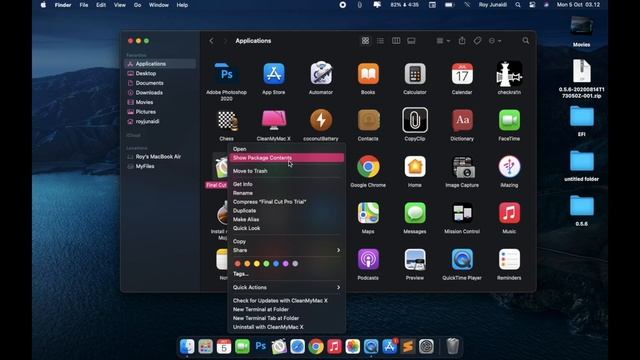Select the Reminders app icon
Screen dimensions: 640x360
pyautogui.click(x=509, y=259)
